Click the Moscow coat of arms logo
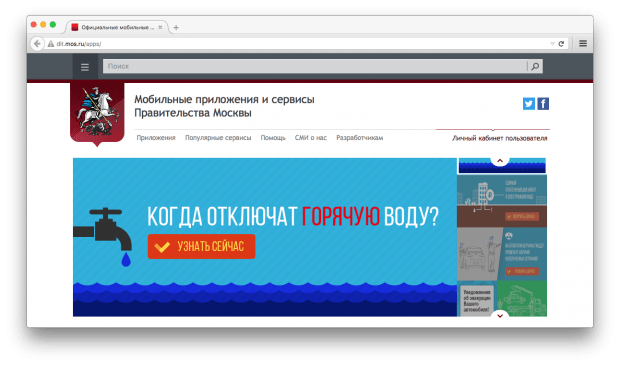 click(x=97, y=114)
